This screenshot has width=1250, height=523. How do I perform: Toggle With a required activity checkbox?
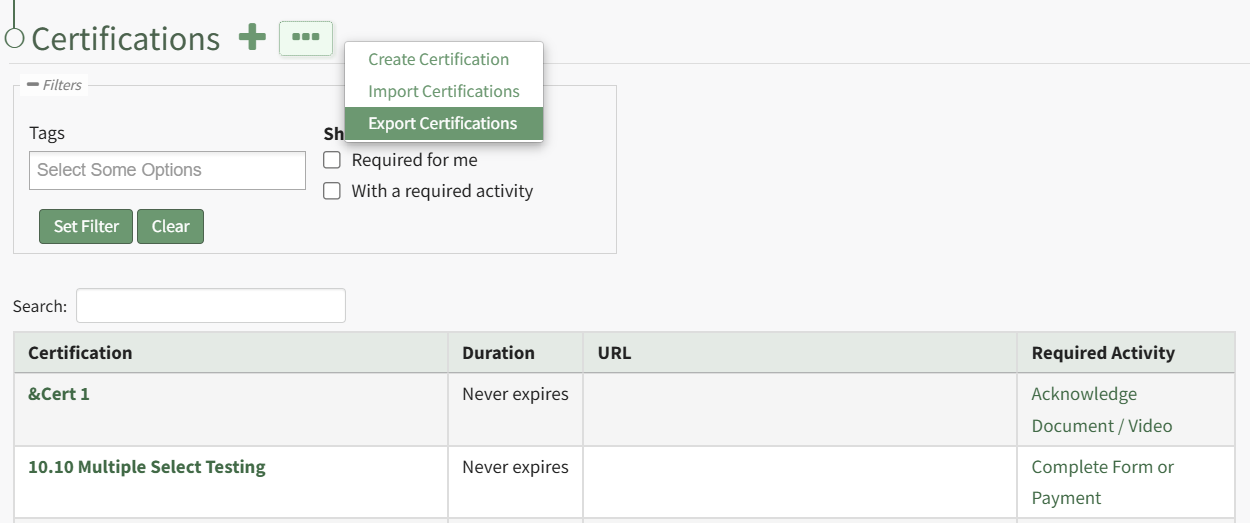(x=332, y=191)
